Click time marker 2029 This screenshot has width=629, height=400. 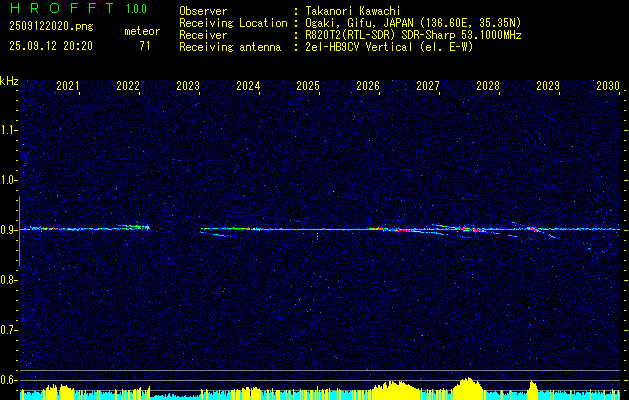pos(548,85)
